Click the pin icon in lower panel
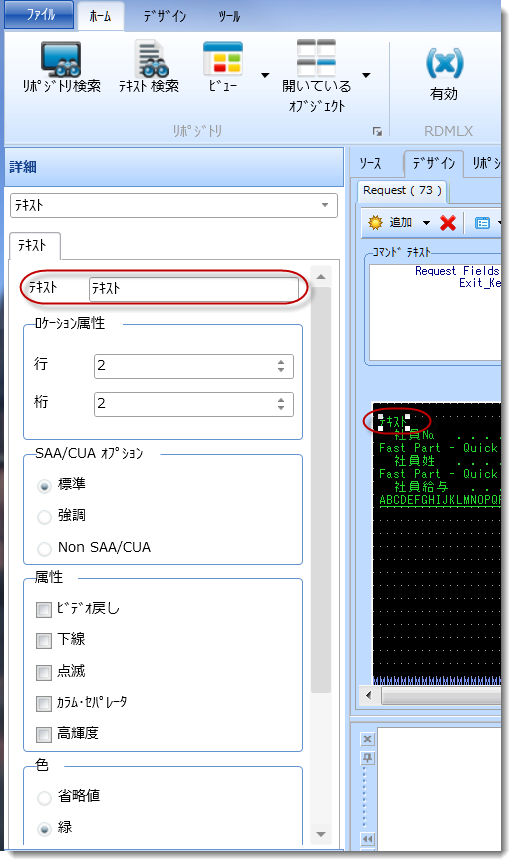The image size is (516, 866). (367, 758)
